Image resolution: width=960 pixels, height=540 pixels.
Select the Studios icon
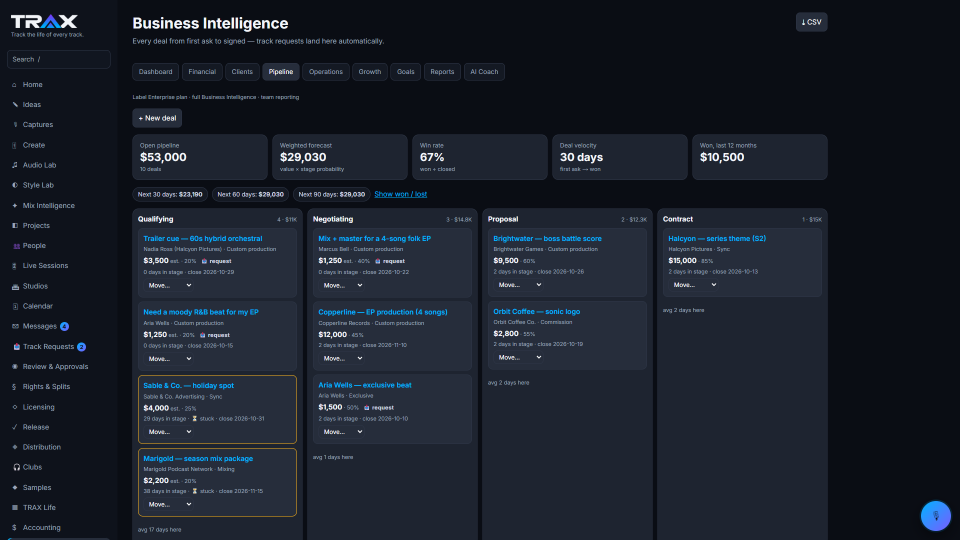point(15,286)
